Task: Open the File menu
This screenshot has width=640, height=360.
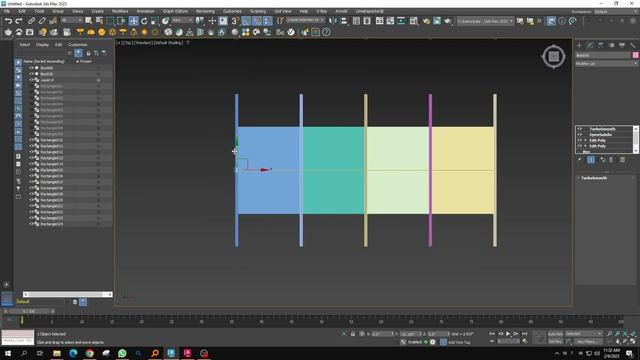Action: tap(7, 11)
